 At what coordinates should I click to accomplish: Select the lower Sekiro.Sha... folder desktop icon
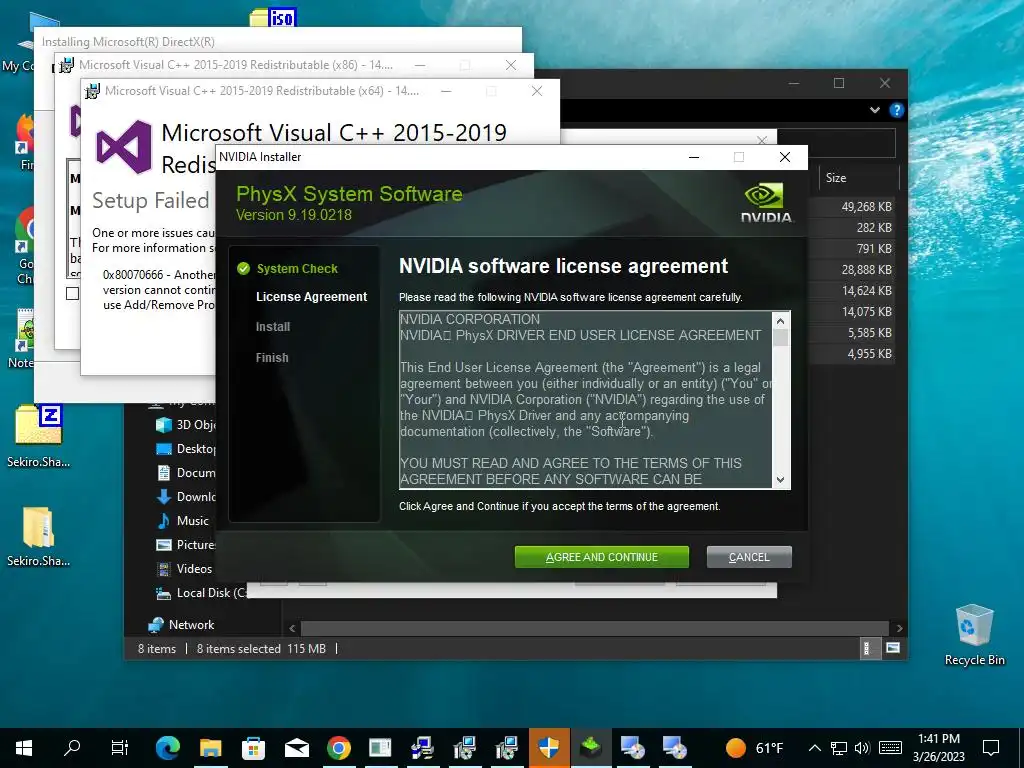point(39,537)
